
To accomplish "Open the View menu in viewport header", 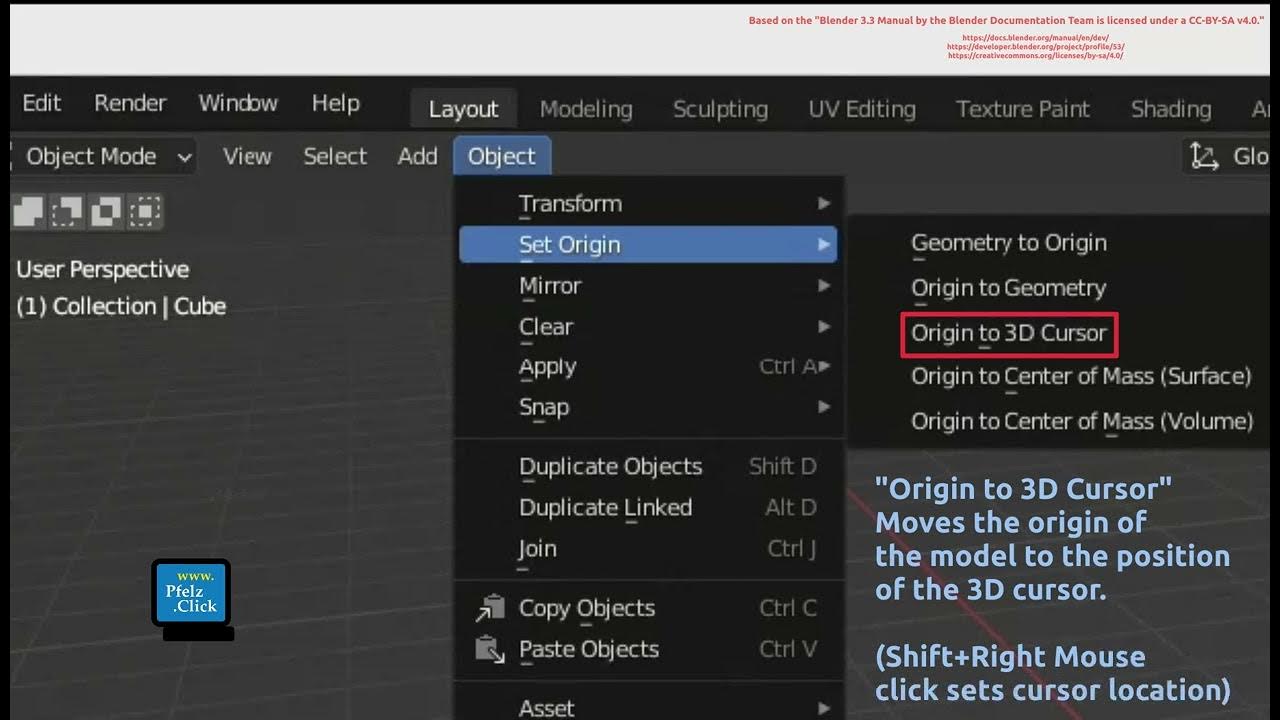I will (247, 156).
